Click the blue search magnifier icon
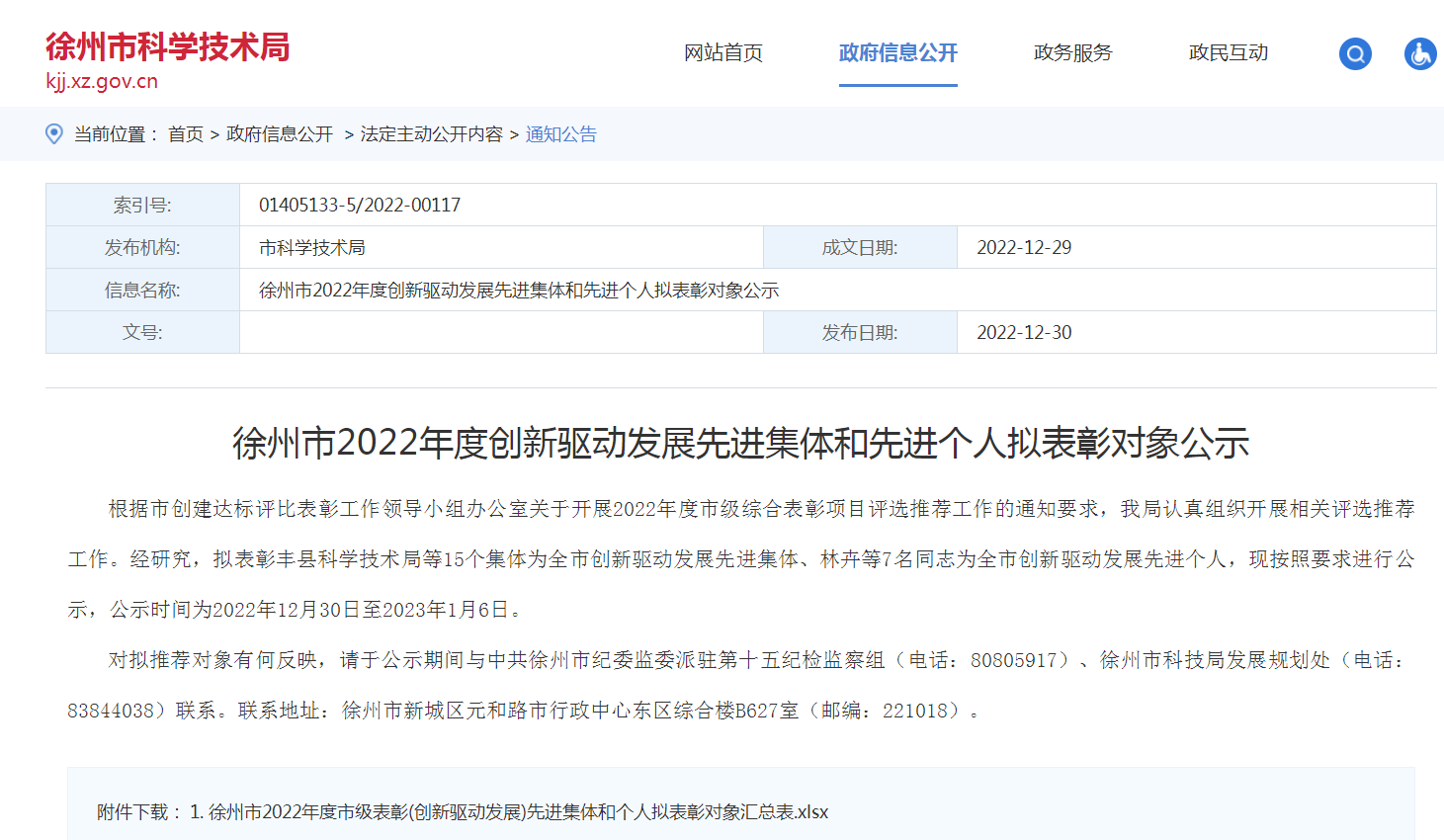Screen dimensions: 1444x840 [1355, 53]
